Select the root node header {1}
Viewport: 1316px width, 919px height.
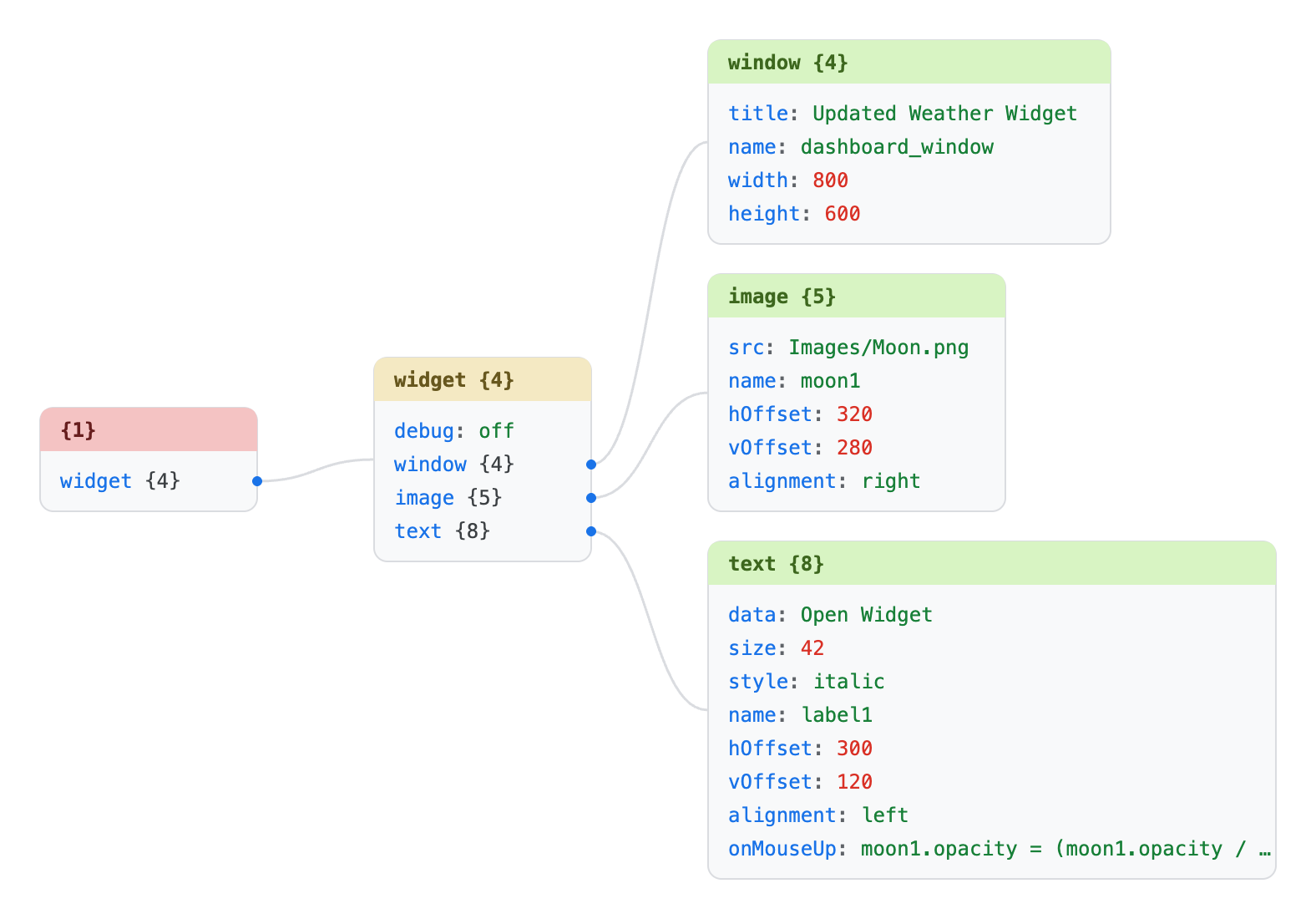149,430
